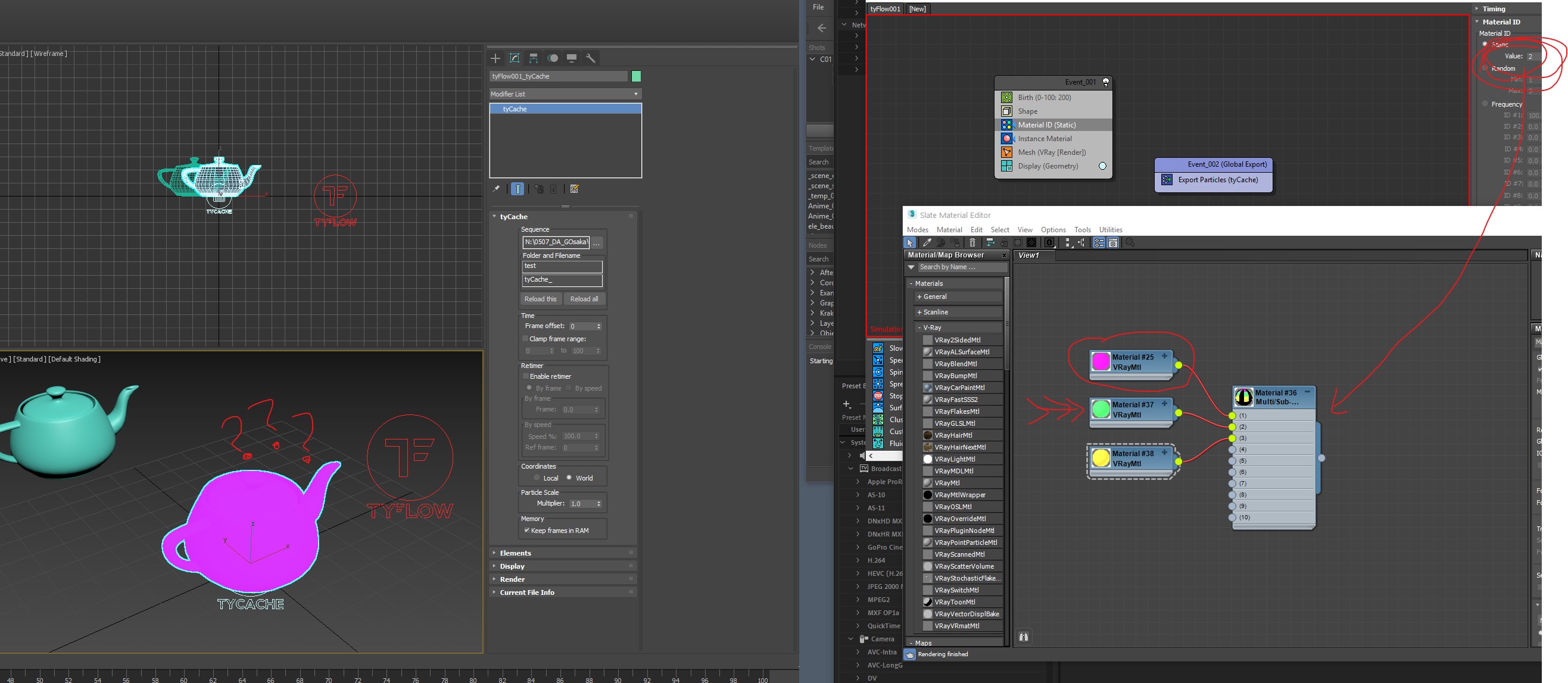Click the Reload all button

[584, 299]
